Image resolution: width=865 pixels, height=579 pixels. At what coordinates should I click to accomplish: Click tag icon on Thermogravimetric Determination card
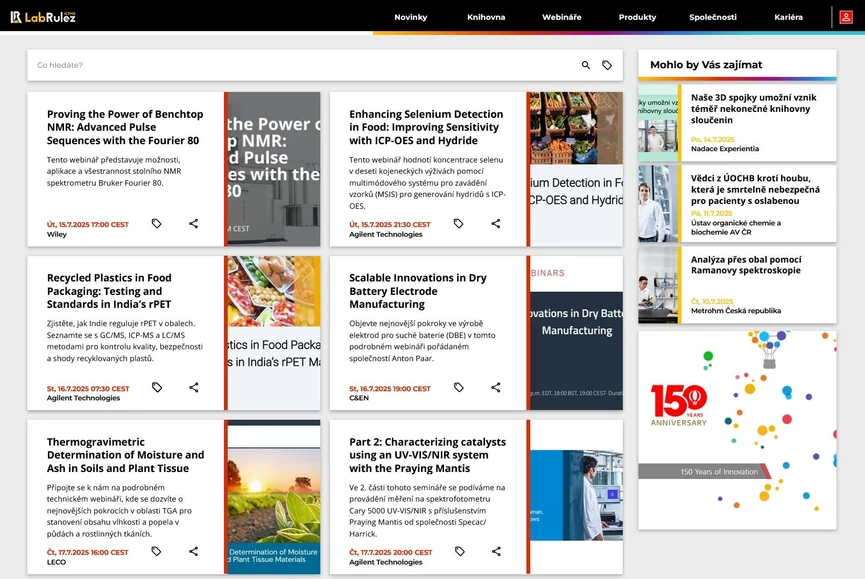[157, 551]
